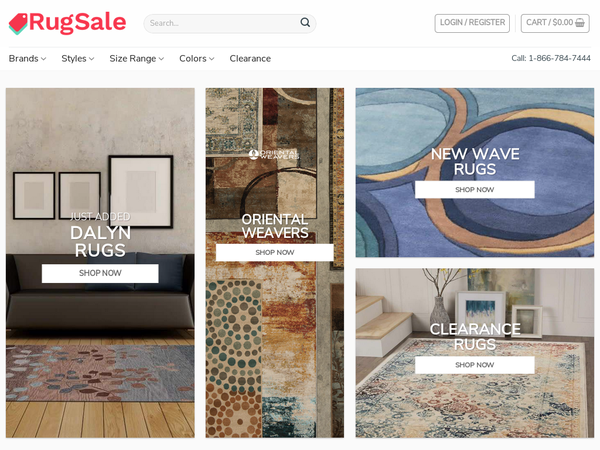Open the Colors dropdown menu

pos(197,59)
